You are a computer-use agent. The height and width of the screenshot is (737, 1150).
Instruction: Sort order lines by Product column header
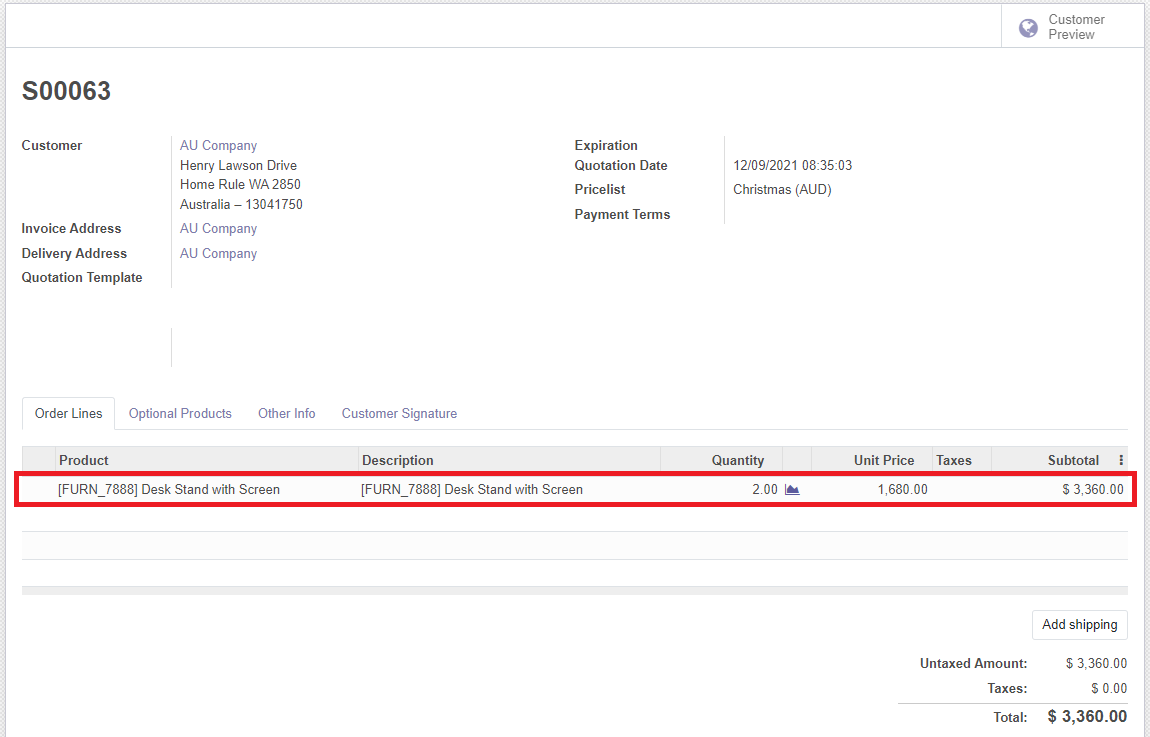point(84,461)
